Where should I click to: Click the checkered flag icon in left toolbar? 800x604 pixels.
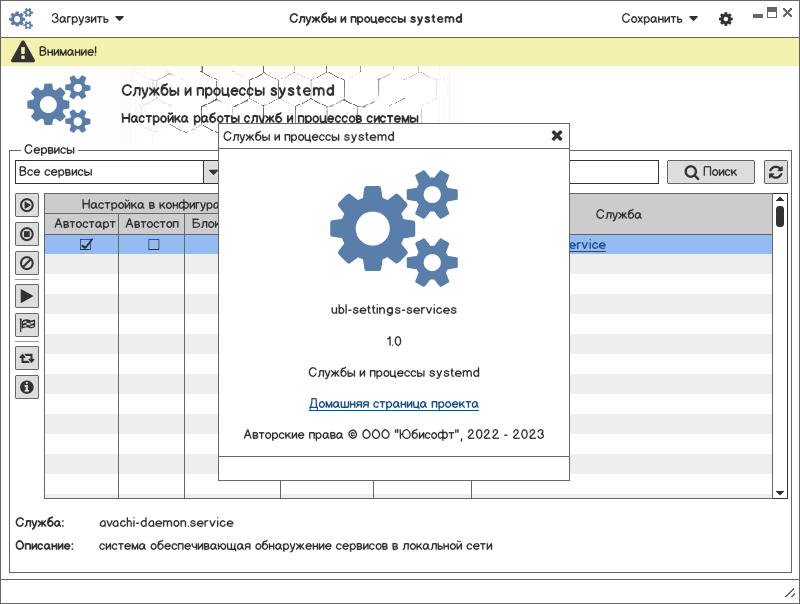point(27,324)
